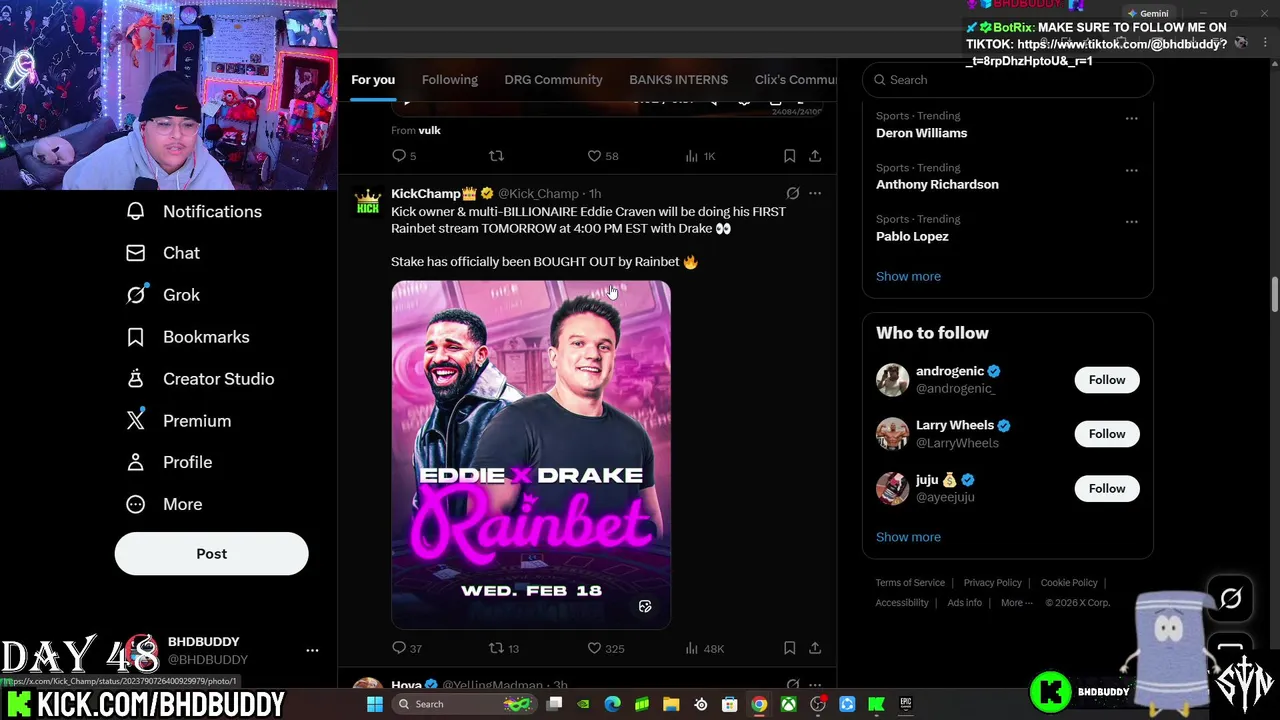
Task: Bookmark the KickChamp Rainbet post
Action: 789,648
